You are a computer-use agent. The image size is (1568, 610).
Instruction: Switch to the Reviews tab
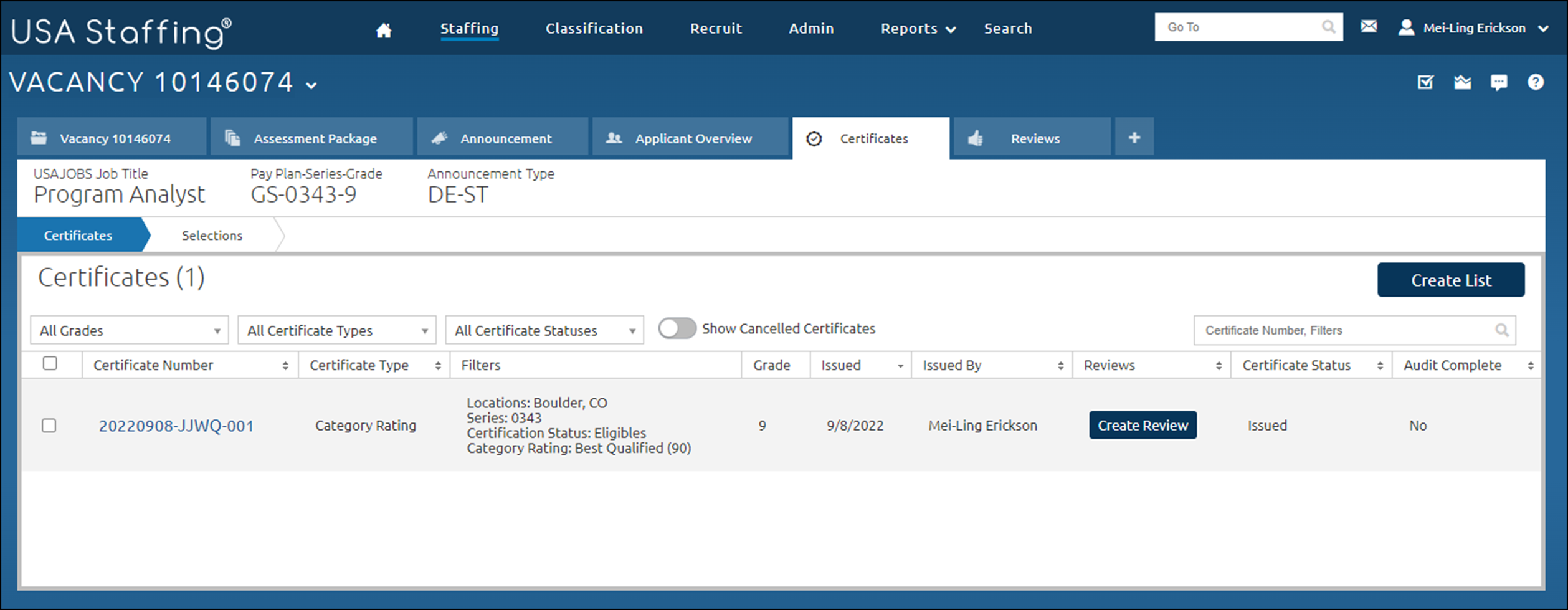point(1032,137)
